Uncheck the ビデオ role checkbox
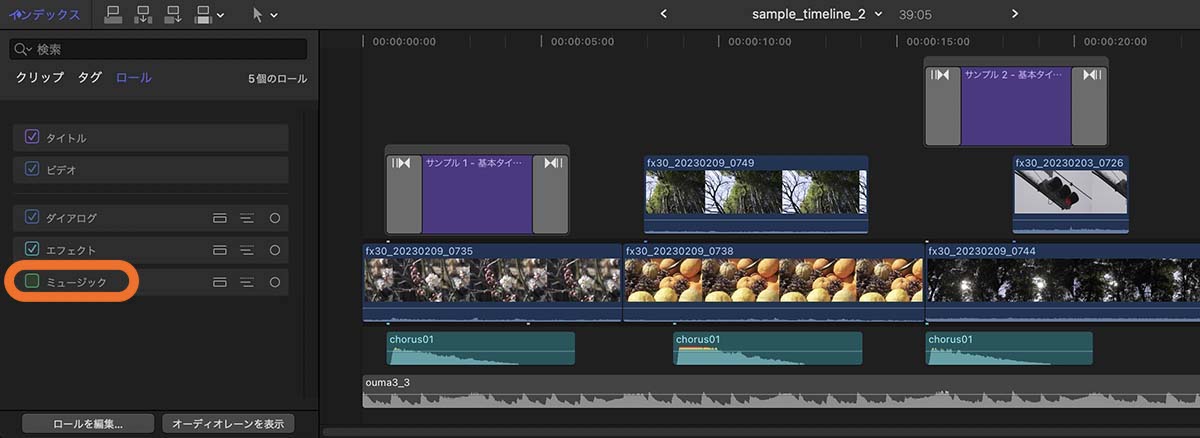Viewport: 1200px width, 438px height. click(x=32, y=169)
